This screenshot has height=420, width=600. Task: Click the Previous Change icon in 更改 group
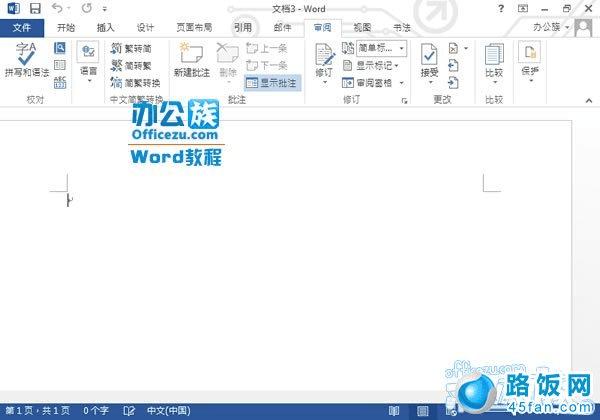pyautogui.click(x=453, y=65)
